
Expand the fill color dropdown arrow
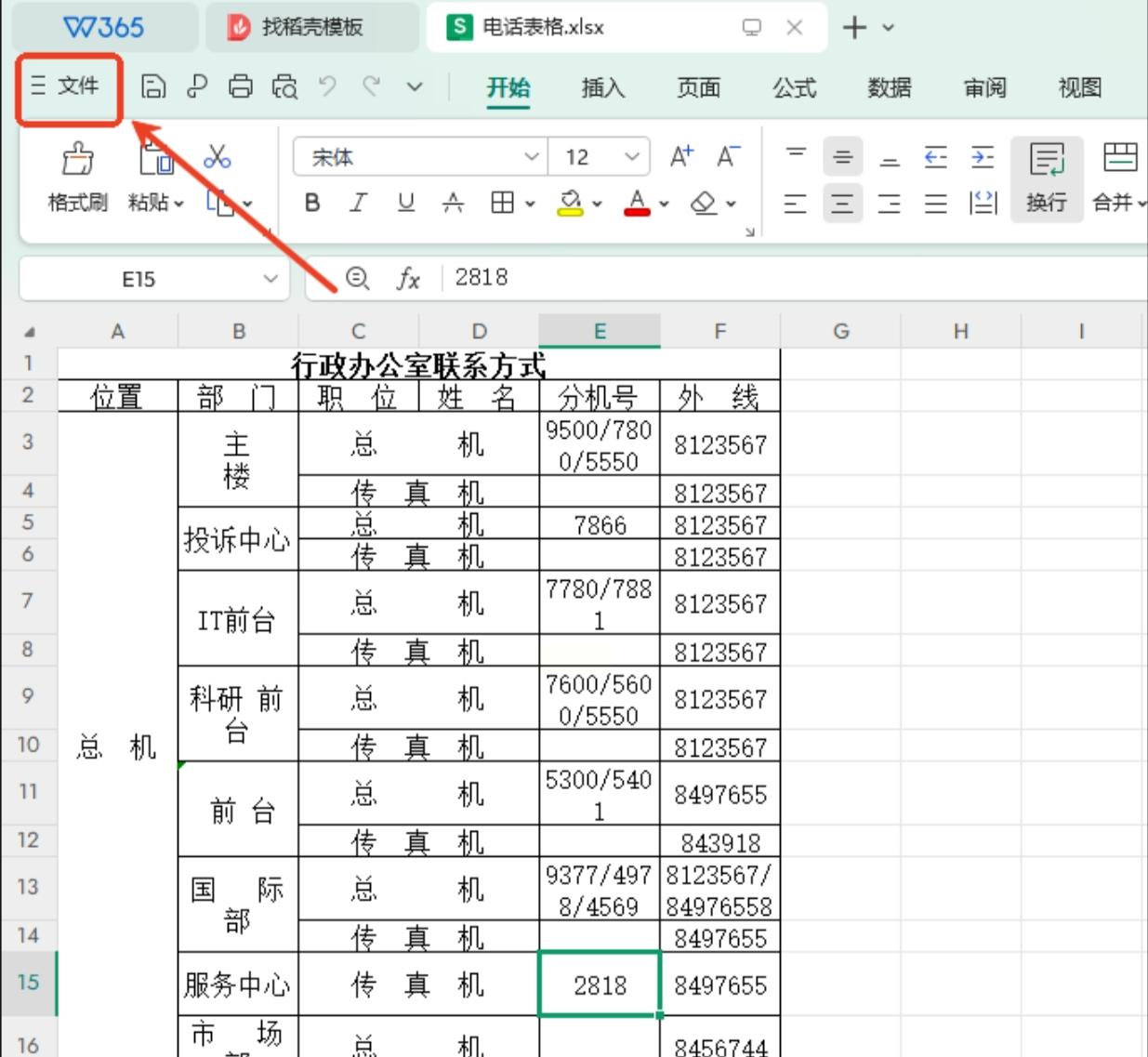597,204
